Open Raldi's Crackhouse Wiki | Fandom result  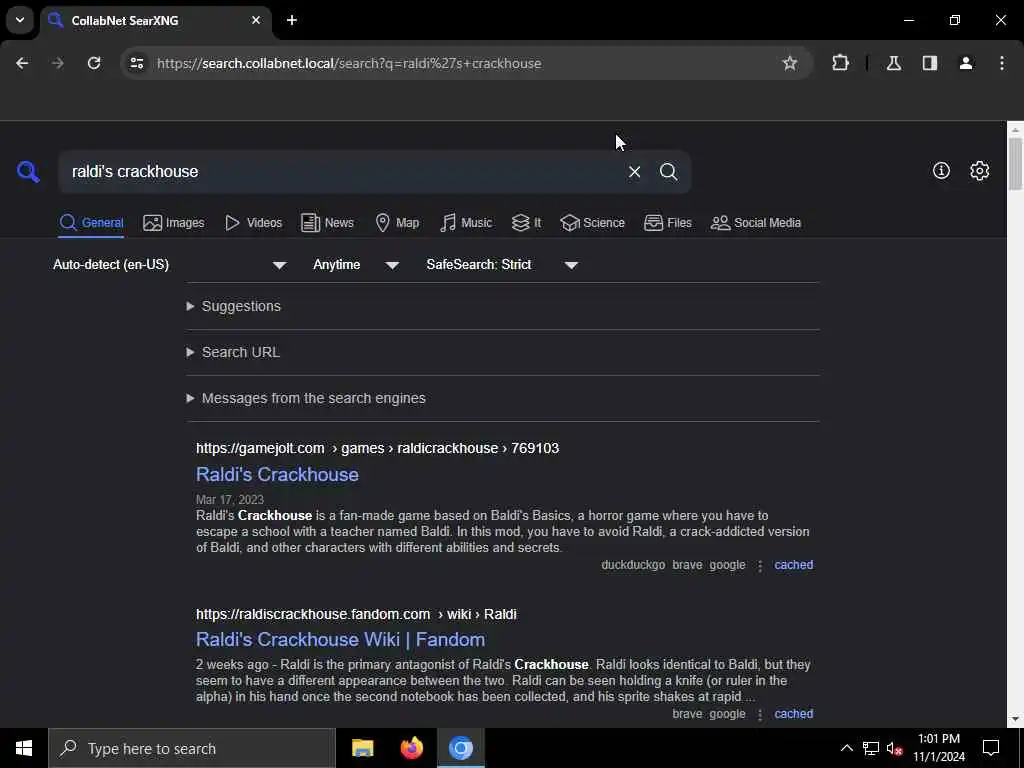point(340,639)
